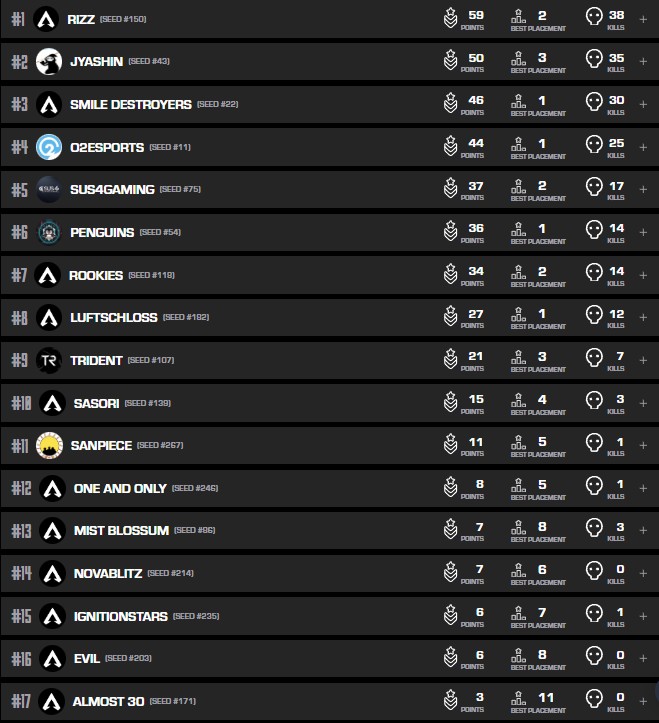The width and height of the screenshot is (659, 723).
Task: Click the TRIDENT team logo
Action: click(49, 360)
